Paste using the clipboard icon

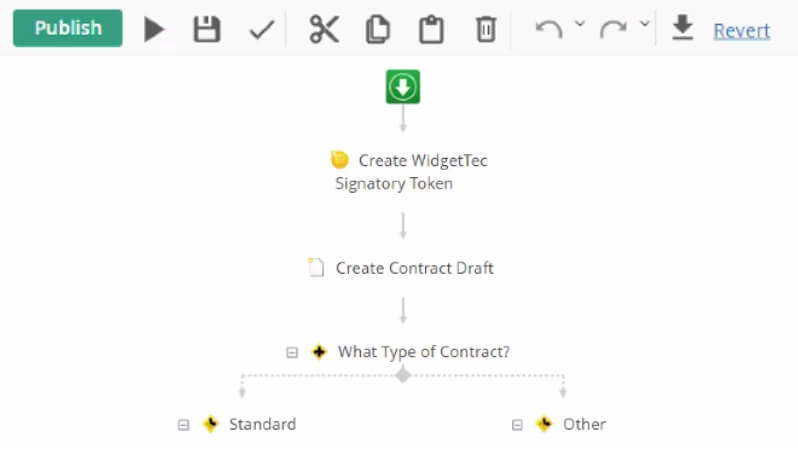[431, 29]
